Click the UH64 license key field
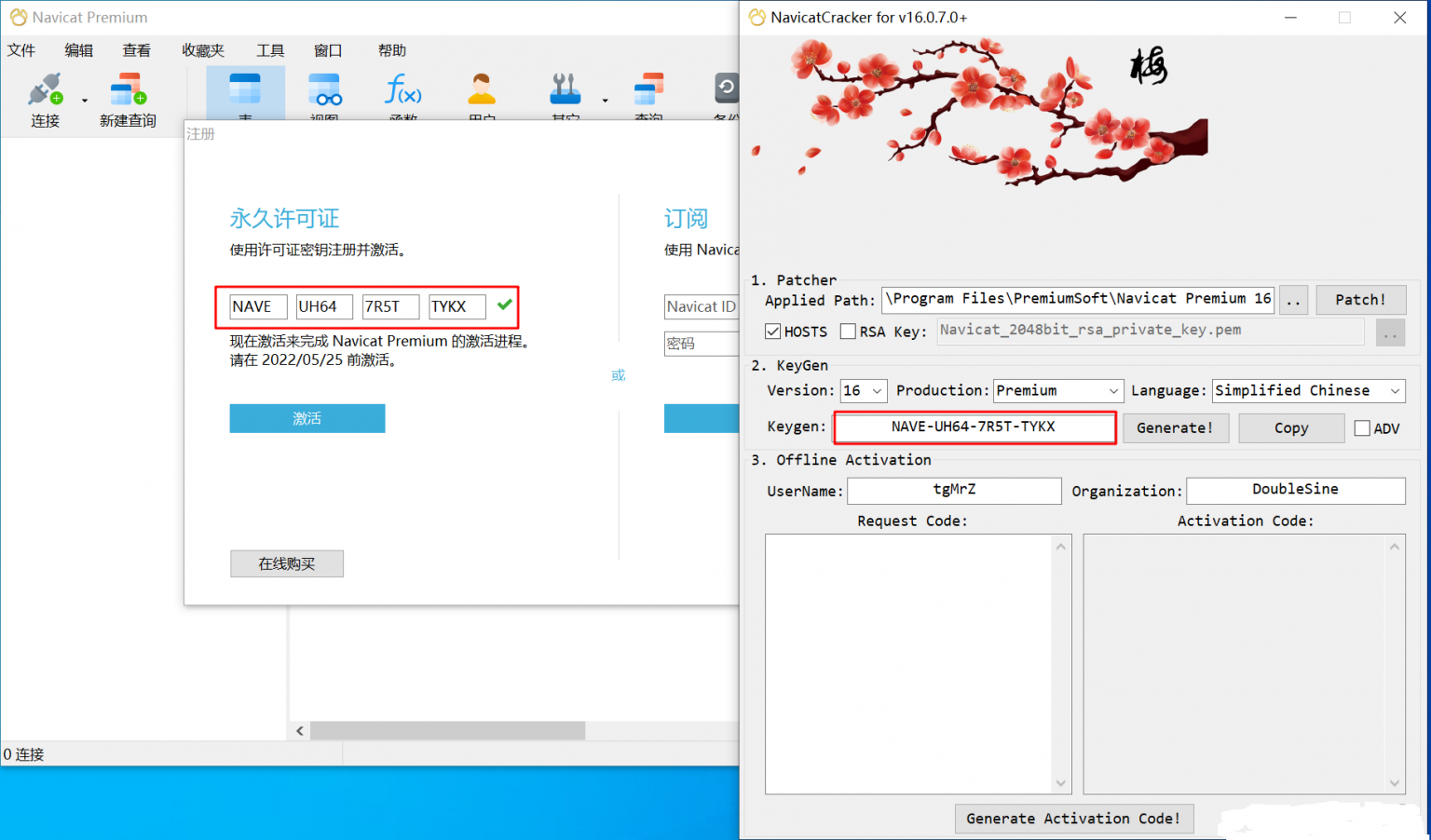 [324, 306]
